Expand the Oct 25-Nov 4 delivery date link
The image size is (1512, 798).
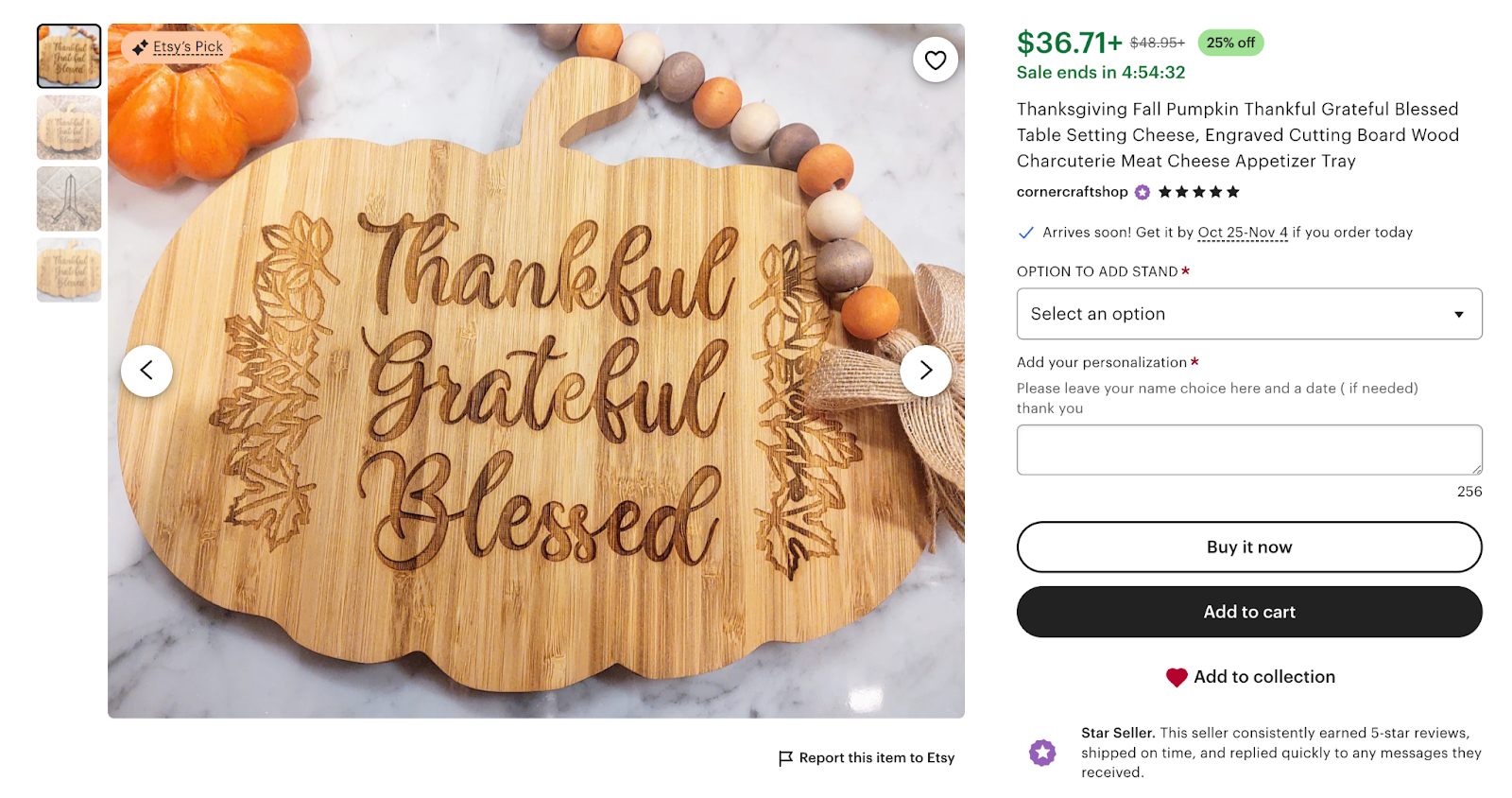tap(1242, 232)
